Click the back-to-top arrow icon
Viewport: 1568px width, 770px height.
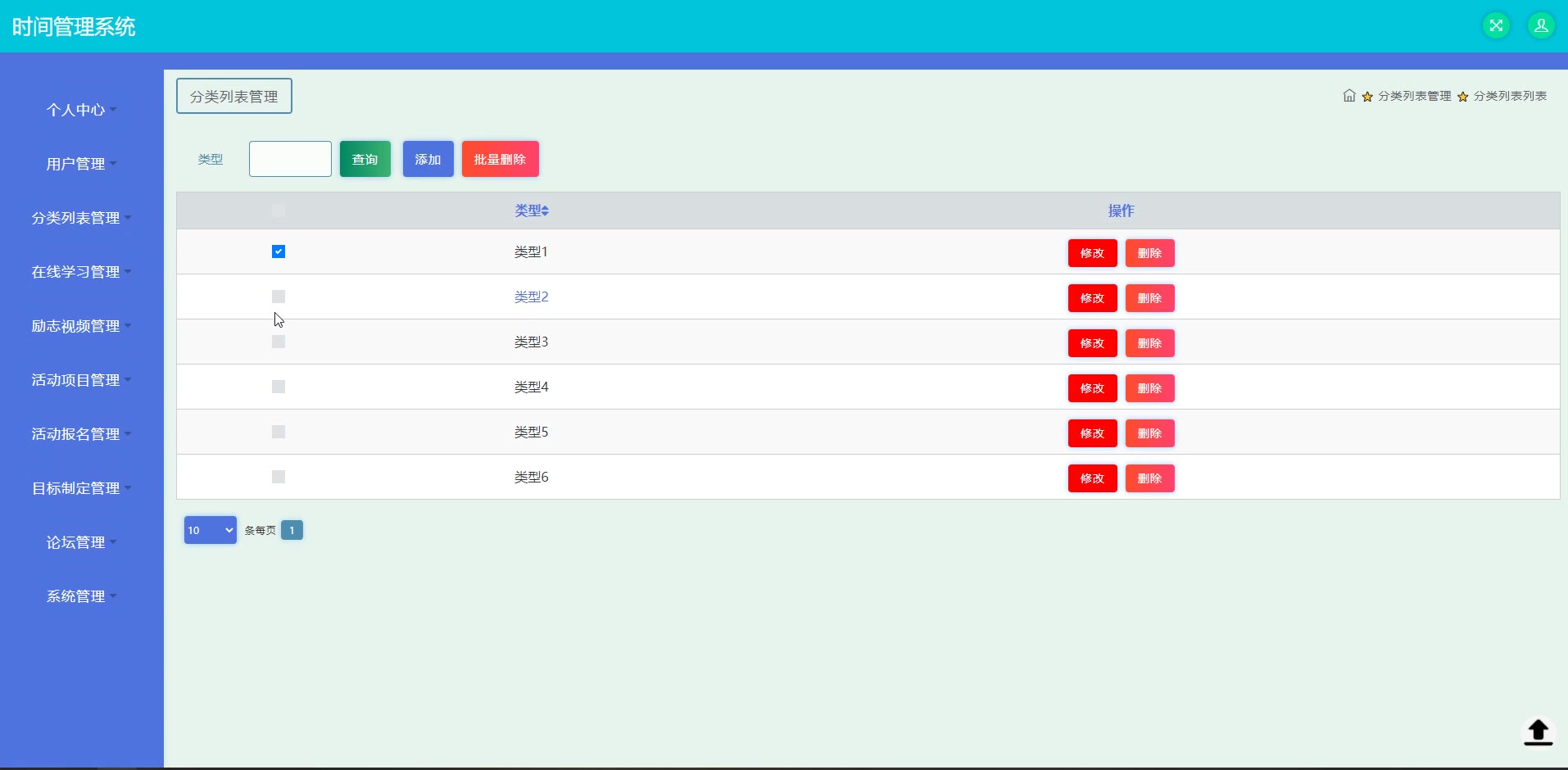[1538, 731]
